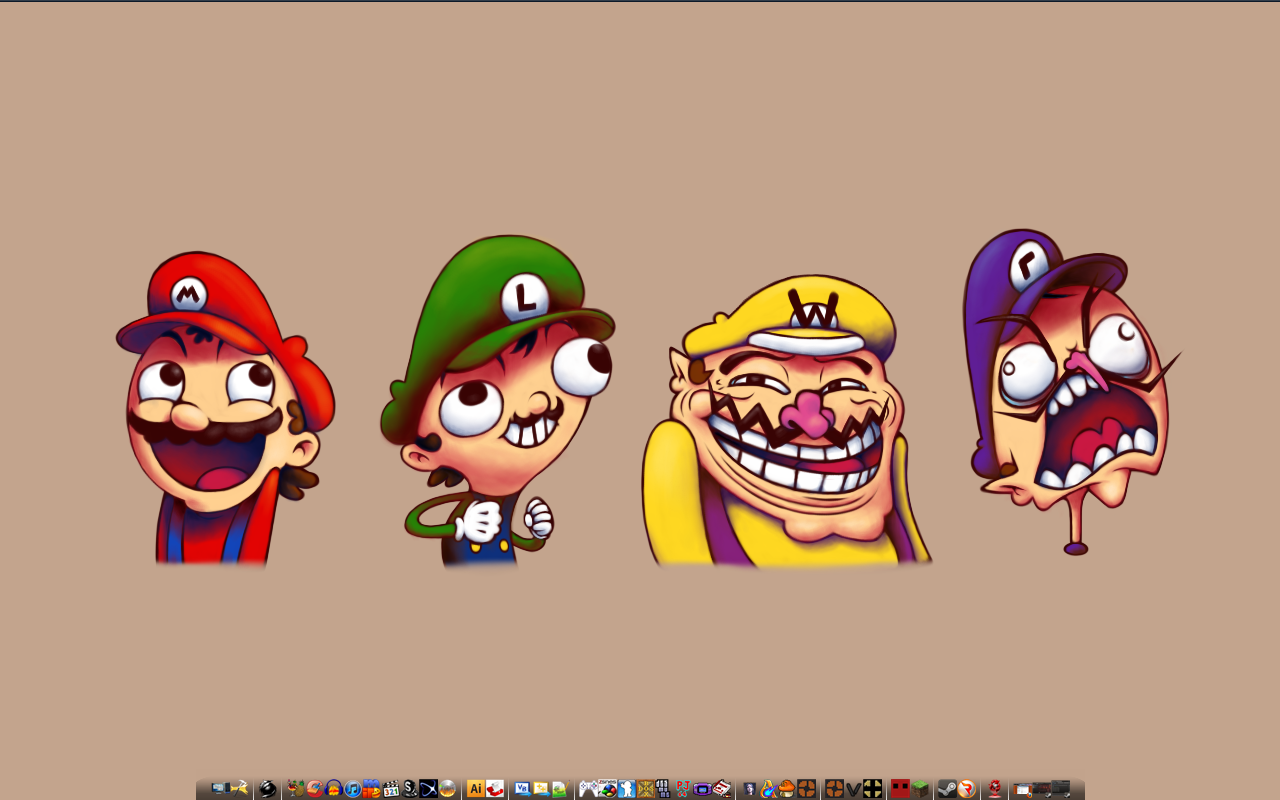The height and width of the screenshot is (800, 1280).
Task: Launch DOSBox from the dock
Action: coord(645,788)
